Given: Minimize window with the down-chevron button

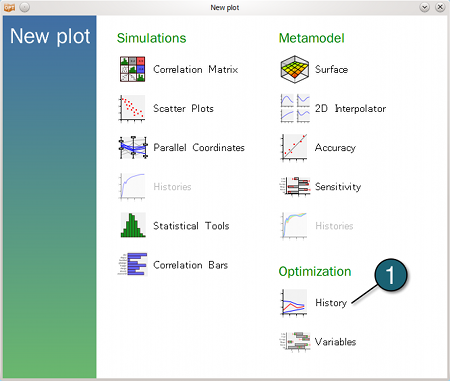Looking at the screenshot, I should (424, 7).
